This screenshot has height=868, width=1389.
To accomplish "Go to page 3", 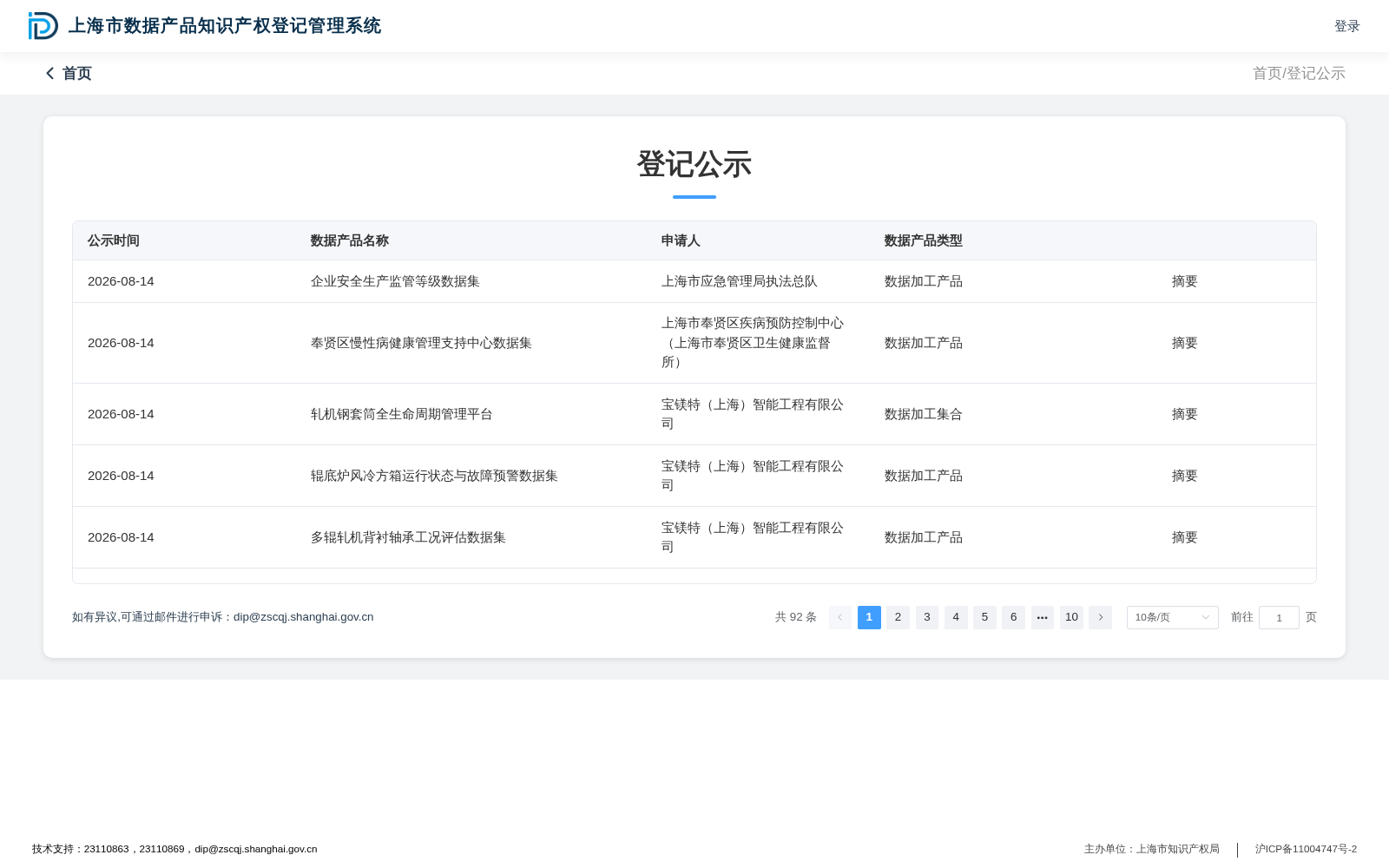I will [927, 617].
